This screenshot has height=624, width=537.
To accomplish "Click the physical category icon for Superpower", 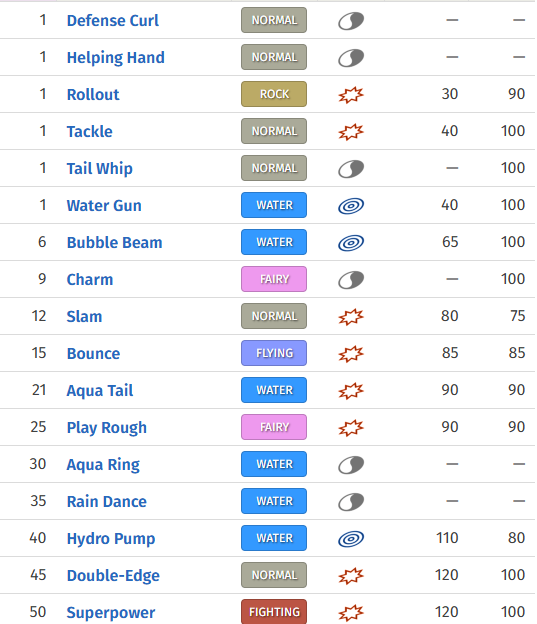I will click(351, 613).
